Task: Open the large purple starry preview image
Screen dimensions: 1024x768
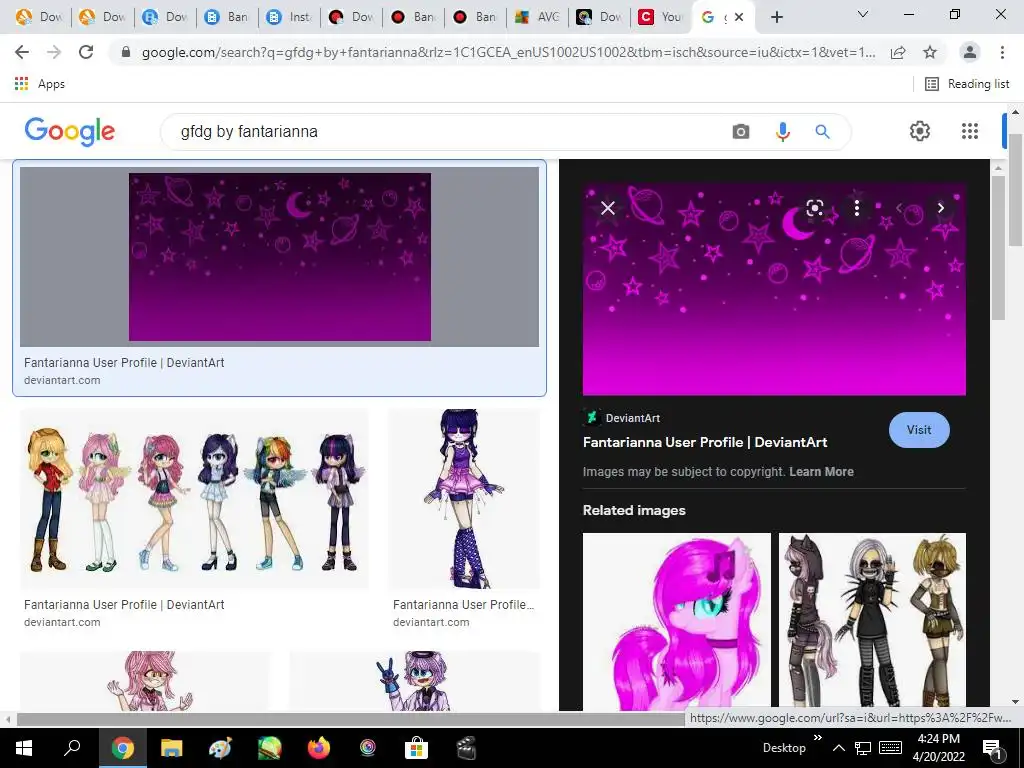Action: [x=774, y=291]
